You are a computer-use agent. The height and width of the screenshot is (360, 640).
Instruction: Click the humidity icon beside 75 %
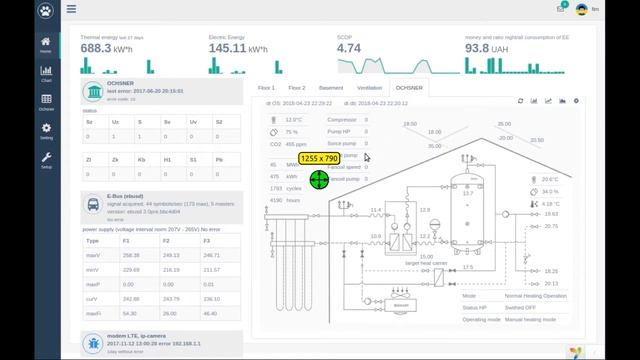274,132
